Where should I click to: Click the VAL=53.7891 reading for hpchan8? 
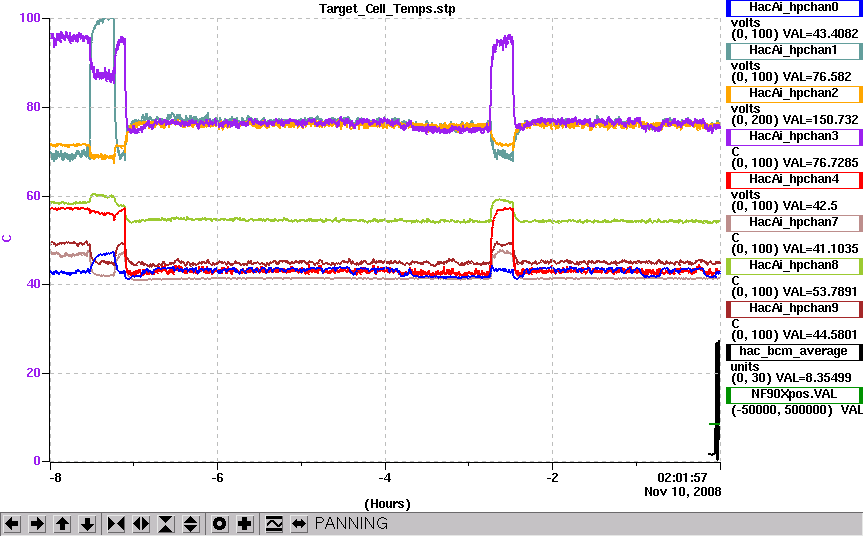click(820, 292)
